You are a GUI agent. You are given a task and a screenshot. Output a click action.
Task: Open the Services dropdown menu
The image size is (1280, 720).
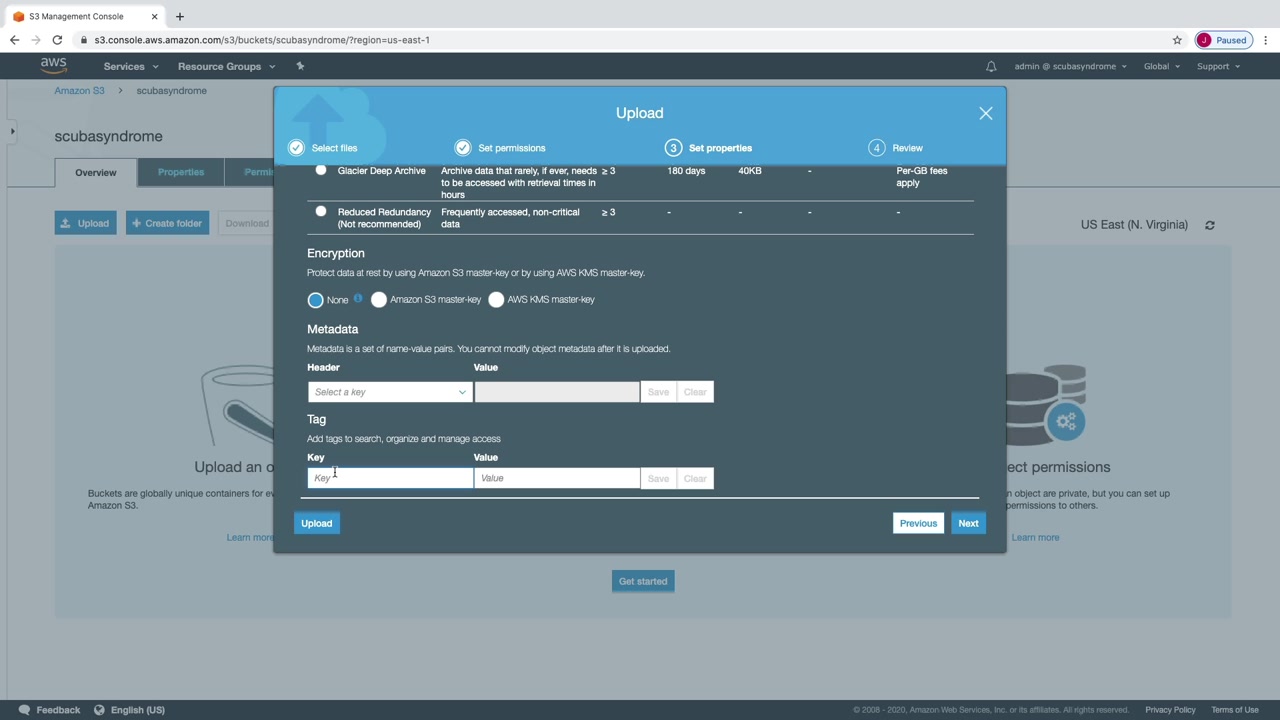pos(131,66)
